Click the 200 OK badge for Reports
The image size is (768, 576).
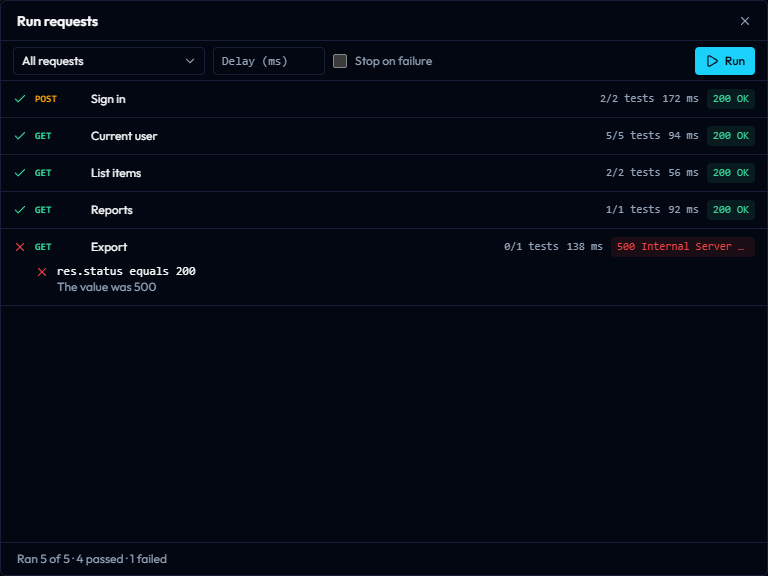730,210
